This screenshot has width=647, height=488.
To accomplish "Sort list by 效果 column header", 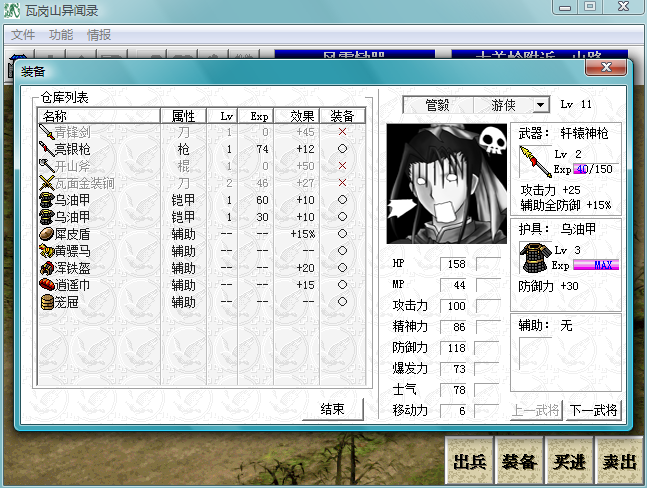I will pyautogui.click(x=297, y=116).
